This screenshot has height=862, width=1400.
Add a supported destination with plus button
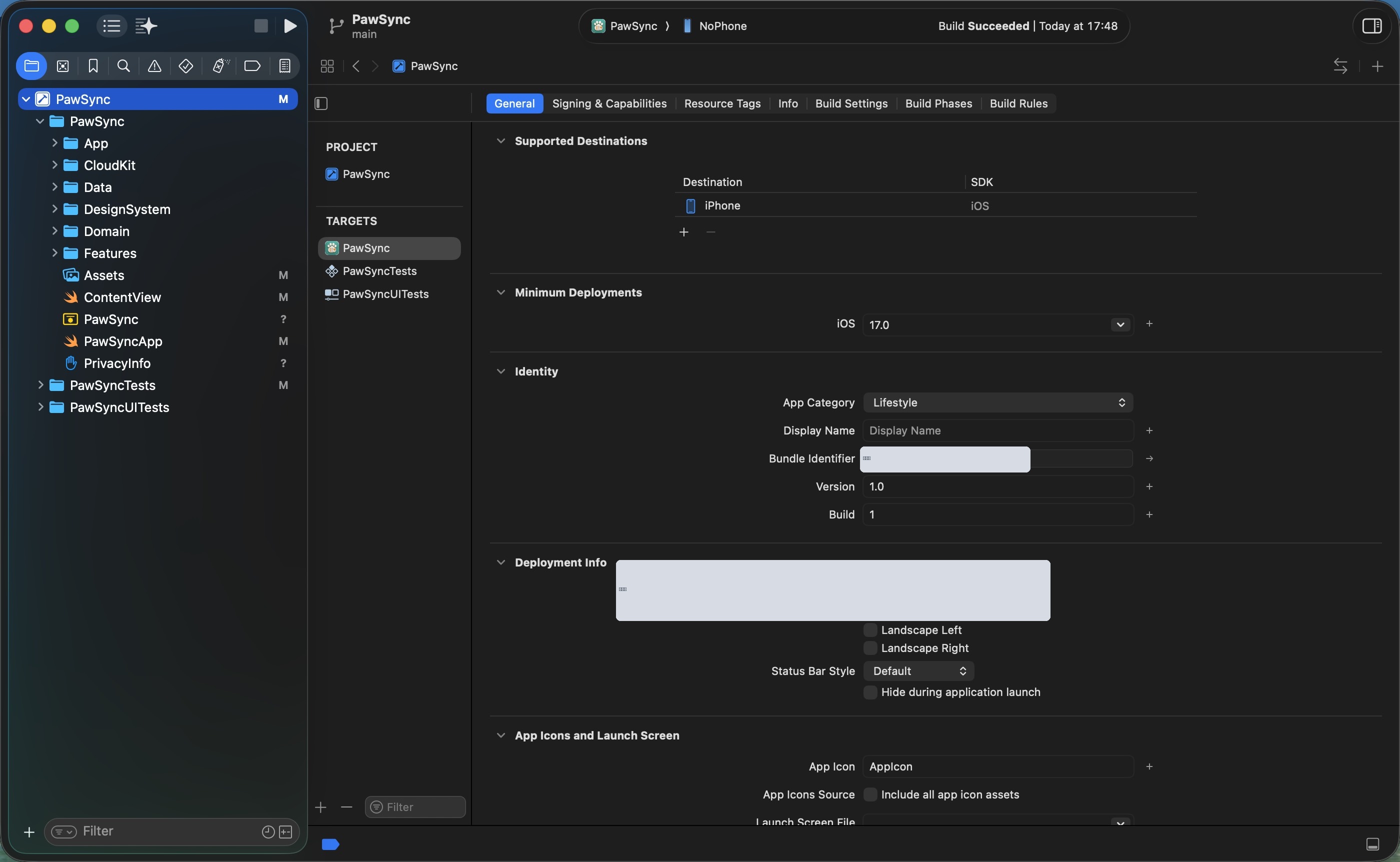coord(684,232)
